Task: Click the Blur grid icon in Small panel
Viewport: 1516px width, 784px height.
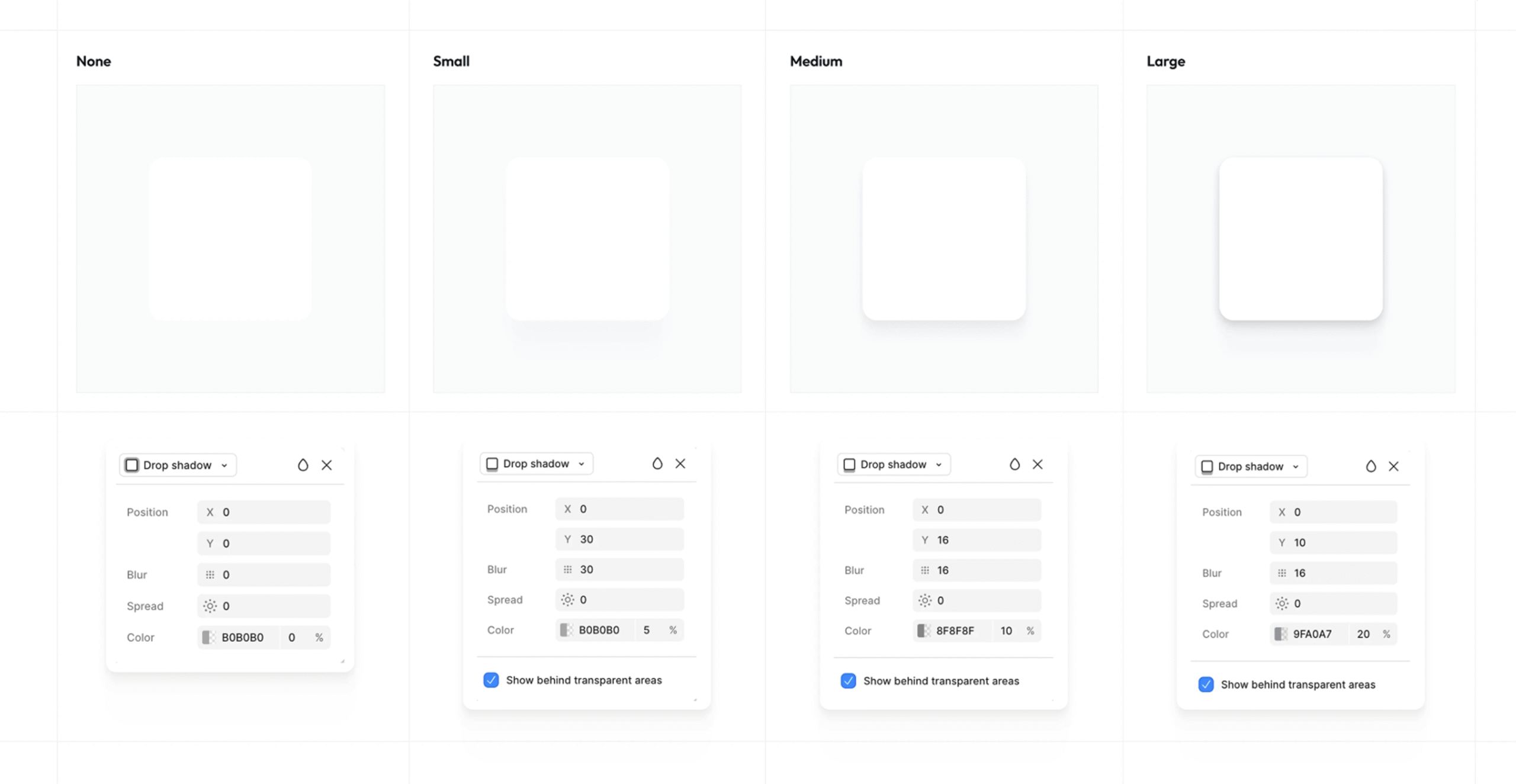Action: pyautogui.click(x=567, y=570)
